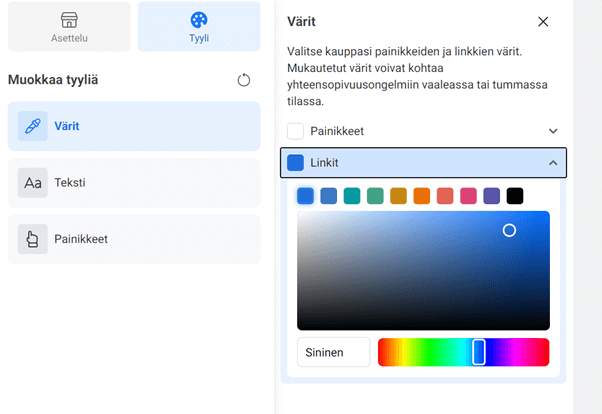
Task: Click the hand pointer icon beside Painikkeet
Action: pyautogui.click(x=33, y=239)
